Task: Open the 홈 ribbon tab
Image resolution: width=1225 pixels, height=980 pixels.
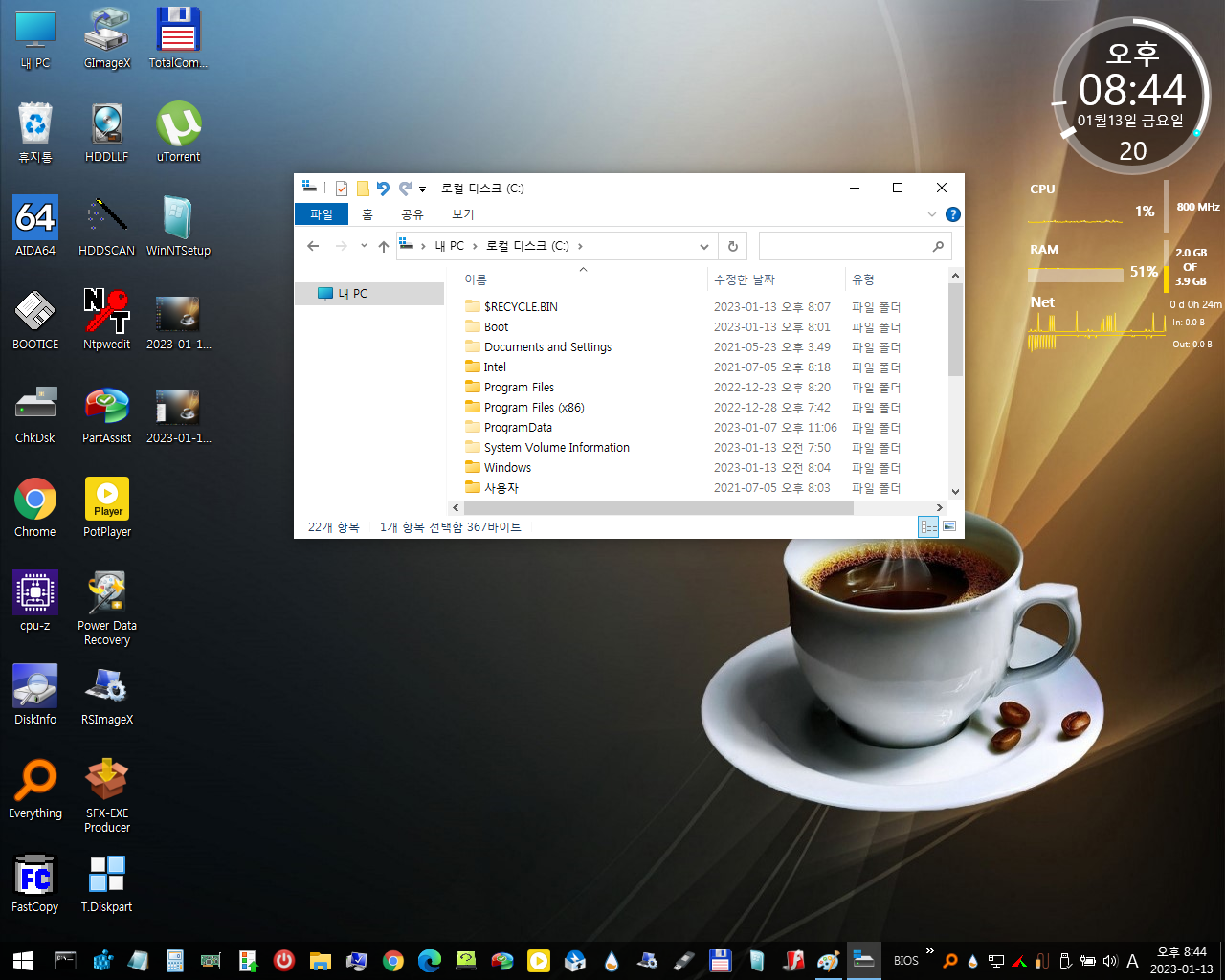Action: [367, 214]
